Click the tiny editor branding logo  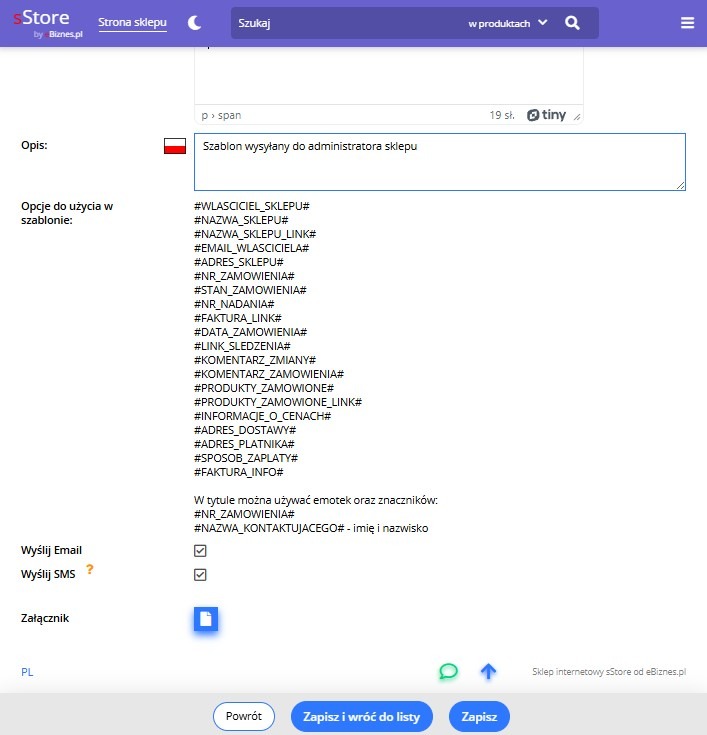tap(547, 115)
